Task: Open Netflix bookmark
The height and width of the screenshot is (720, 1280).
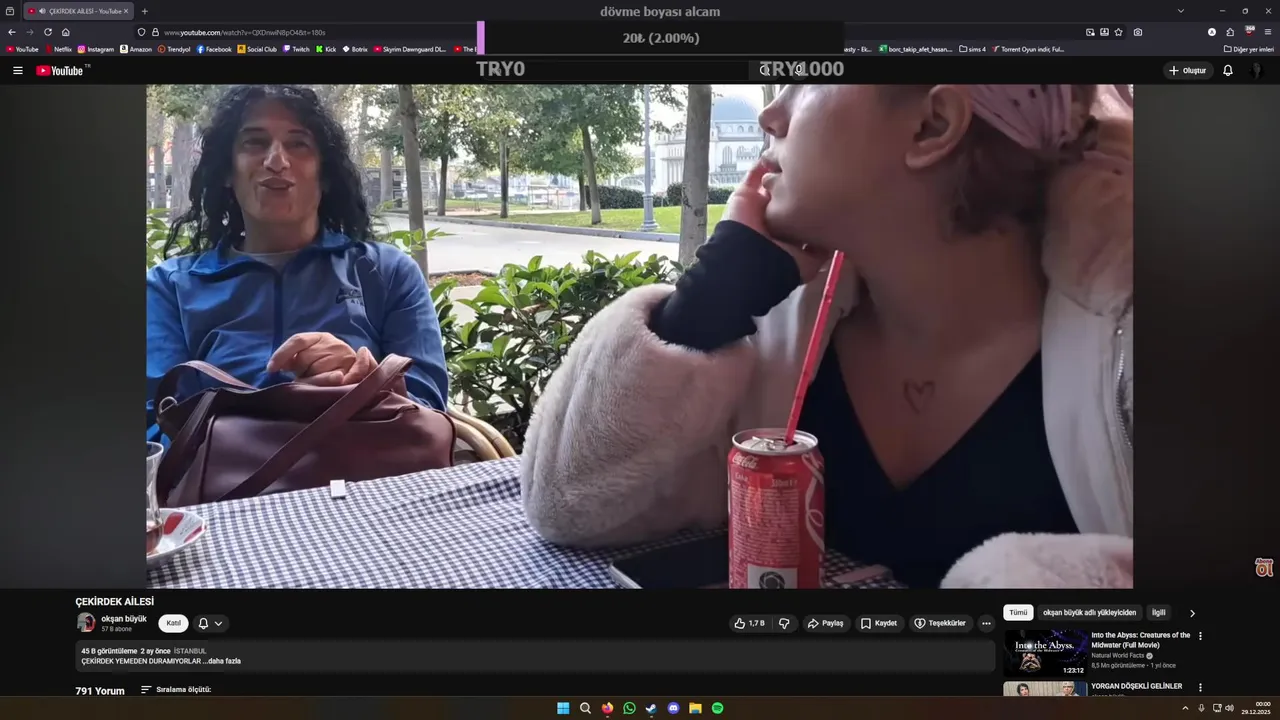Action: click(x=57, y=49)
